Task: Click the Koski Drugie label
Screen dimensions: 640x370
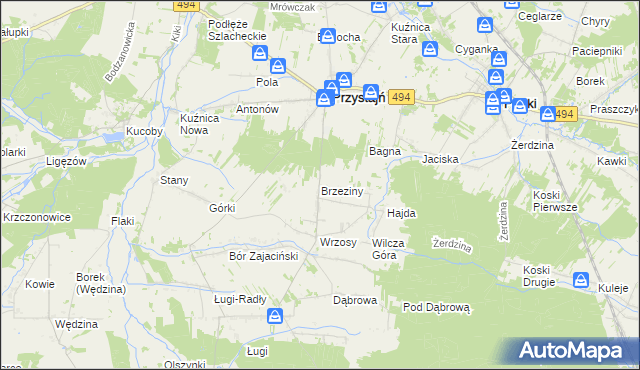Action: 539,276
